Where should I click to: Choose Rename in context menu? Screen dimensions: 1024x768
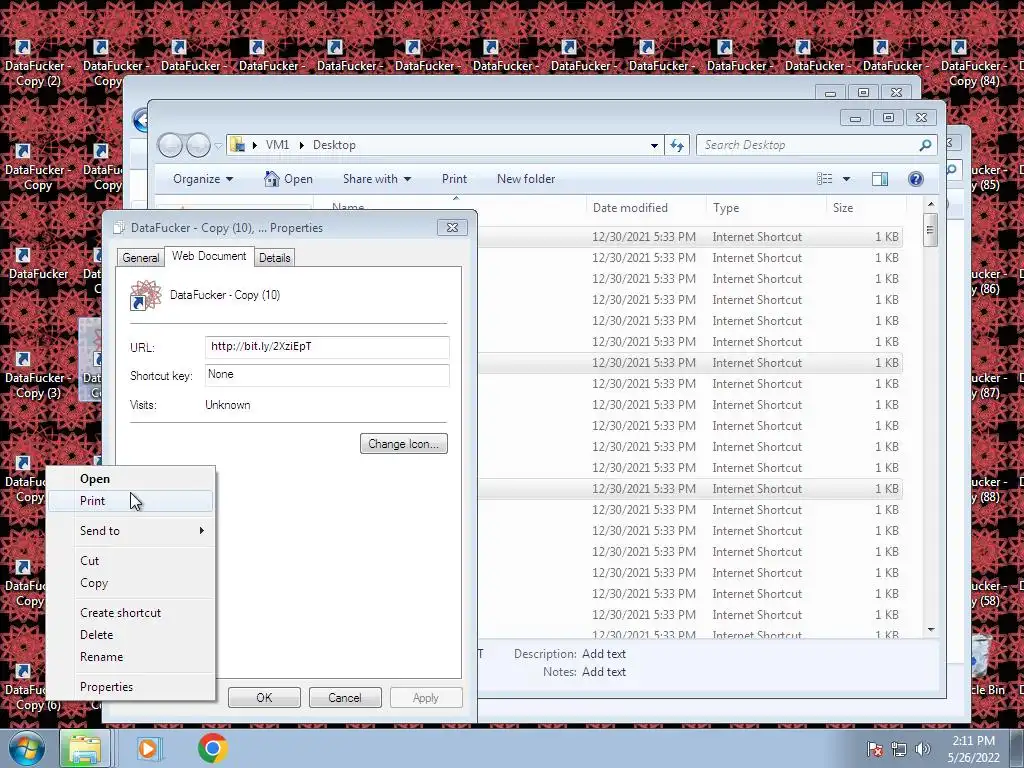[x=131, y=657]
